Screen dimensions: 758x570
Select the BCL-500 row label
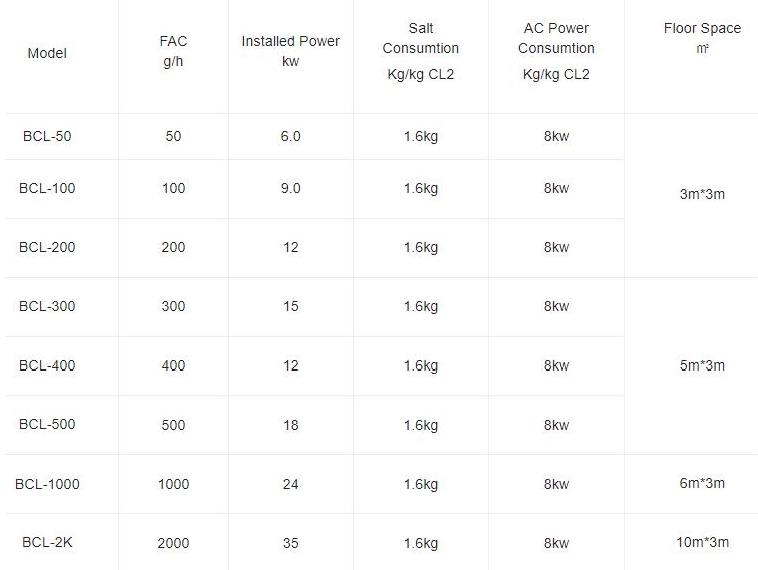(x=47, y=425)
